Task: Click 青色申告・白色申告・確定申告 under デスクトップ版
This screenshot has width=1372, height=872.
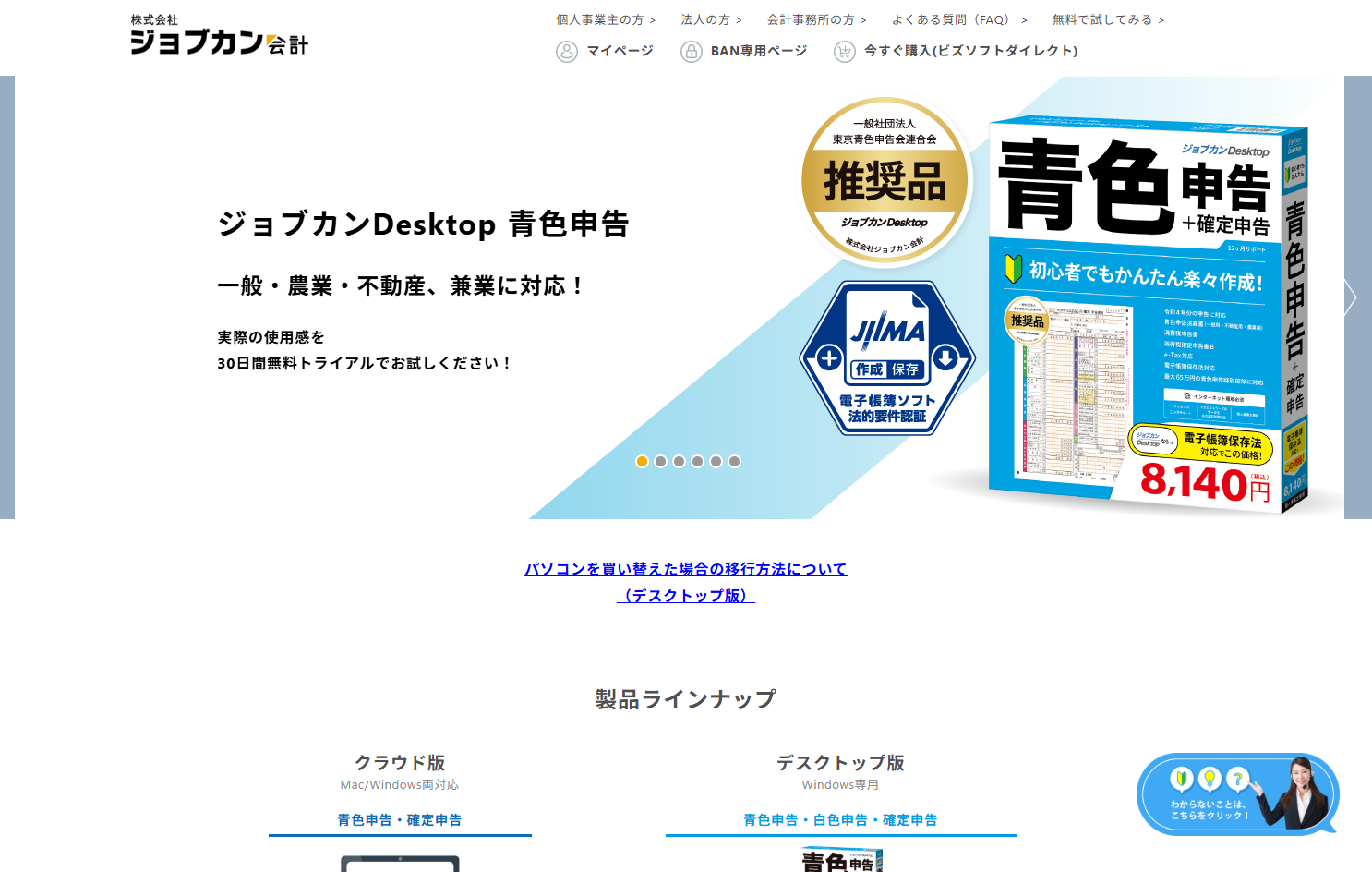Action: [839, 819]
